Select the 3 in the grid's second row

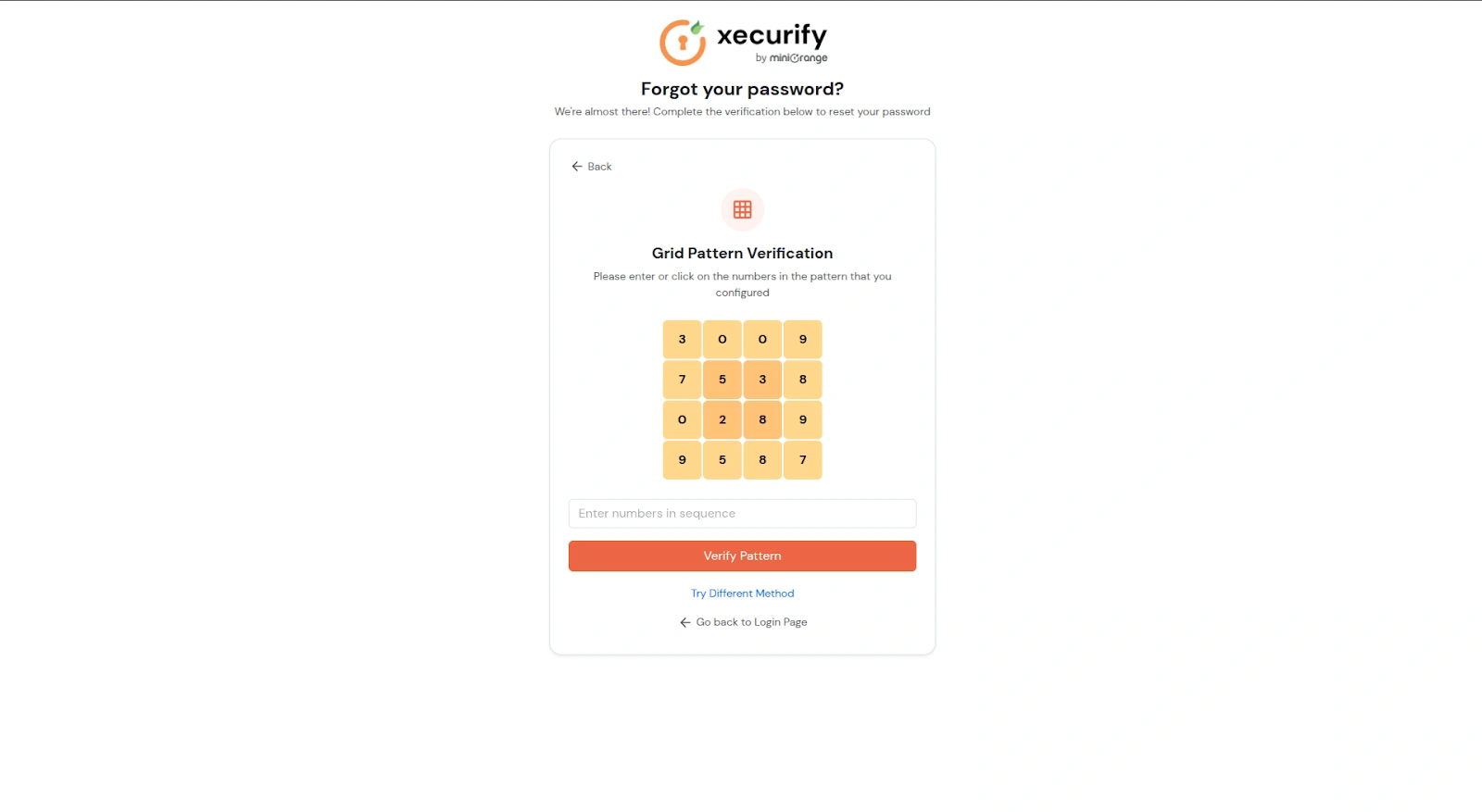762,380
